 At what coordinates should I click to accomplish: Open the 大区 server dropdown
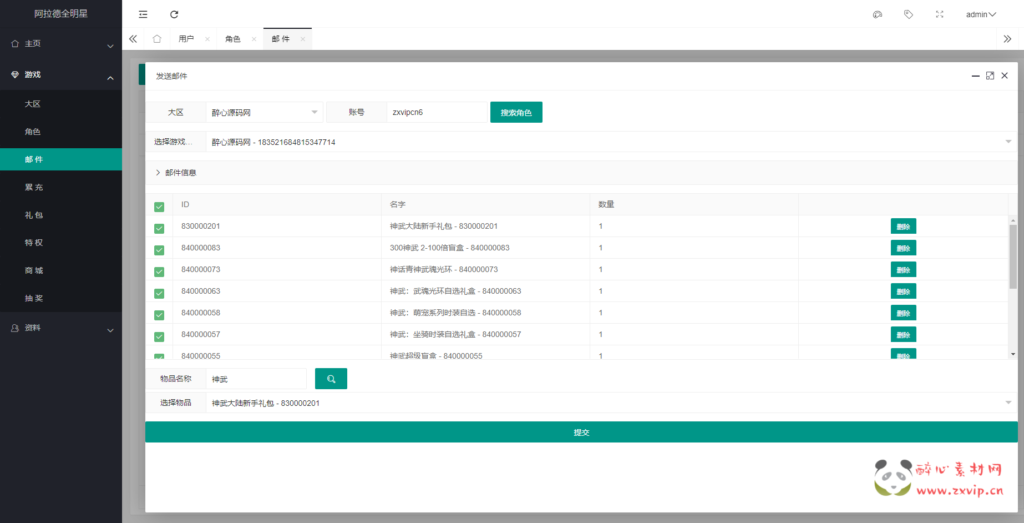(264, 113)
